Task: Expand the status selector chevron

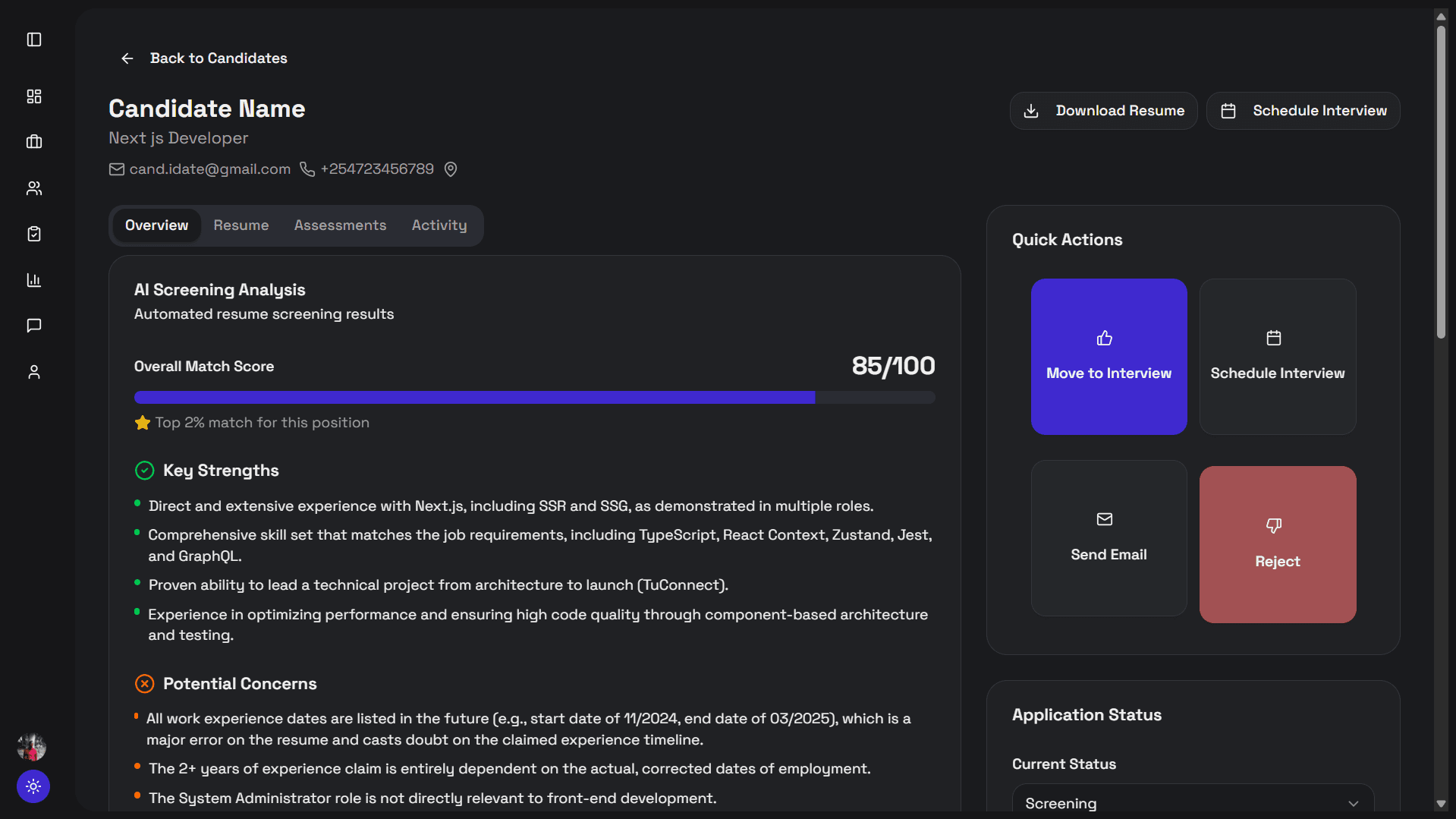Action: point(1353,802)
